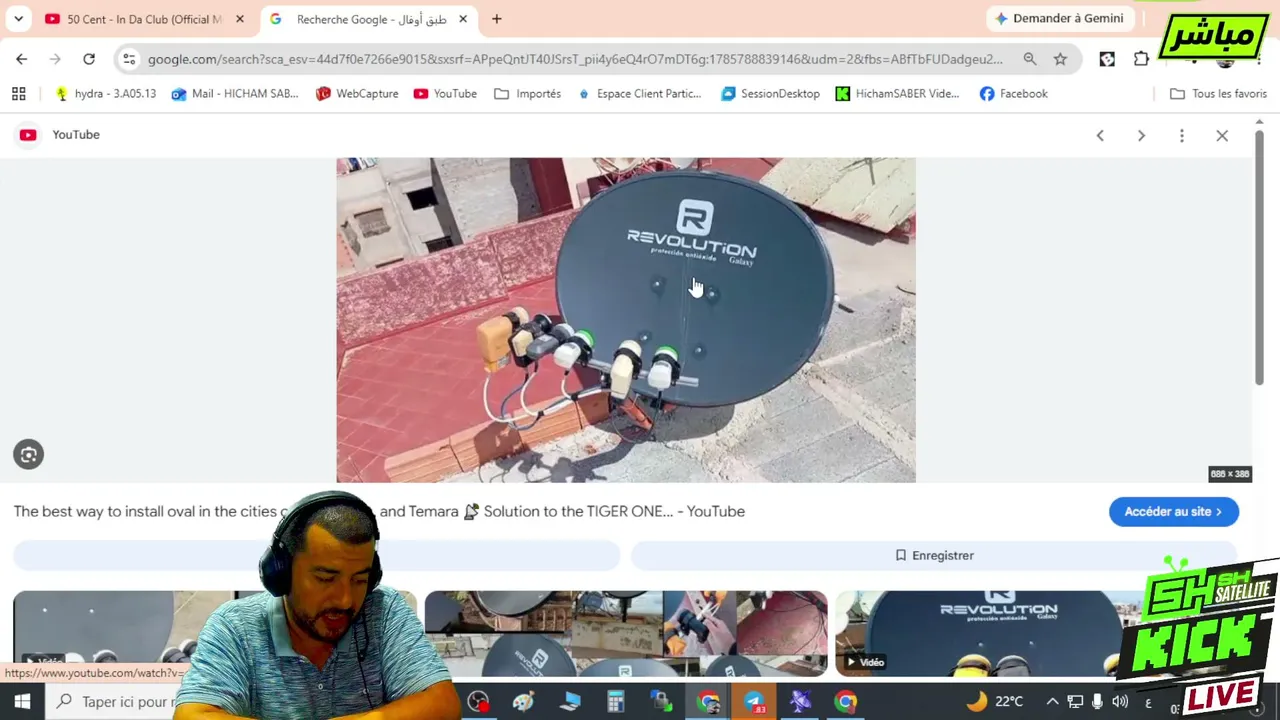Image resolution: width=1280 pixels, height=720 pixels.
Task: Click the zoom magnifier icon in address bar
Action: point(1030,59)
